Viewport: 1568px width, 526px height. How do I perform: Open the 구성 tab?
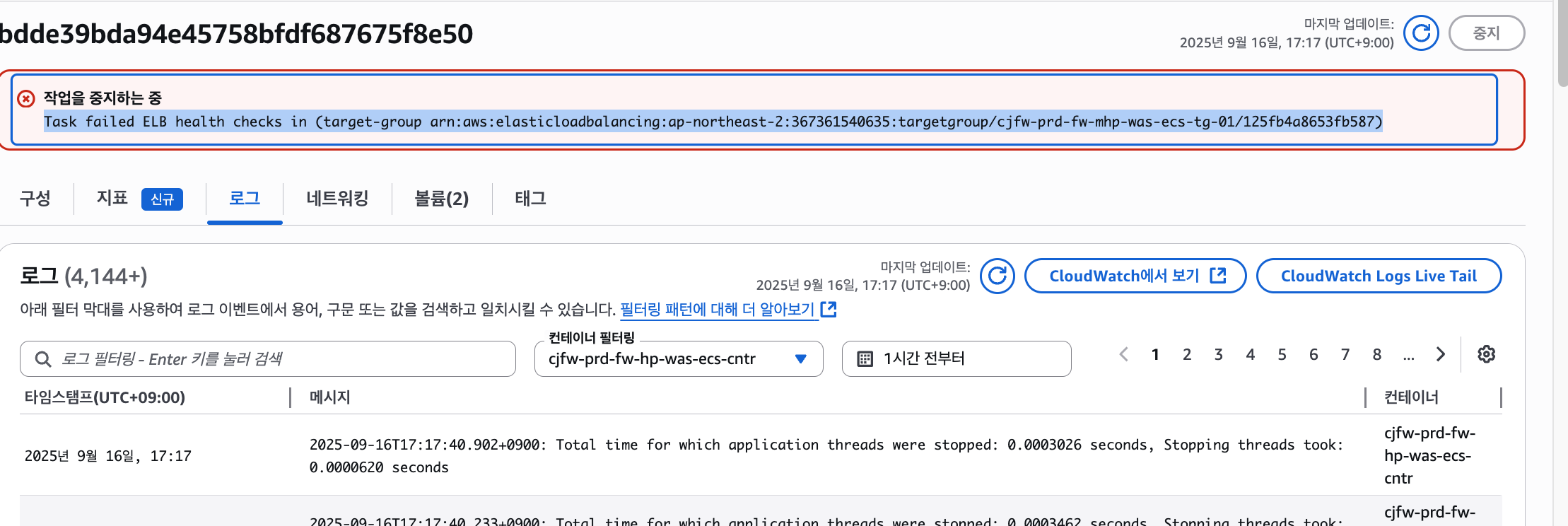click(x=35, y=199)
